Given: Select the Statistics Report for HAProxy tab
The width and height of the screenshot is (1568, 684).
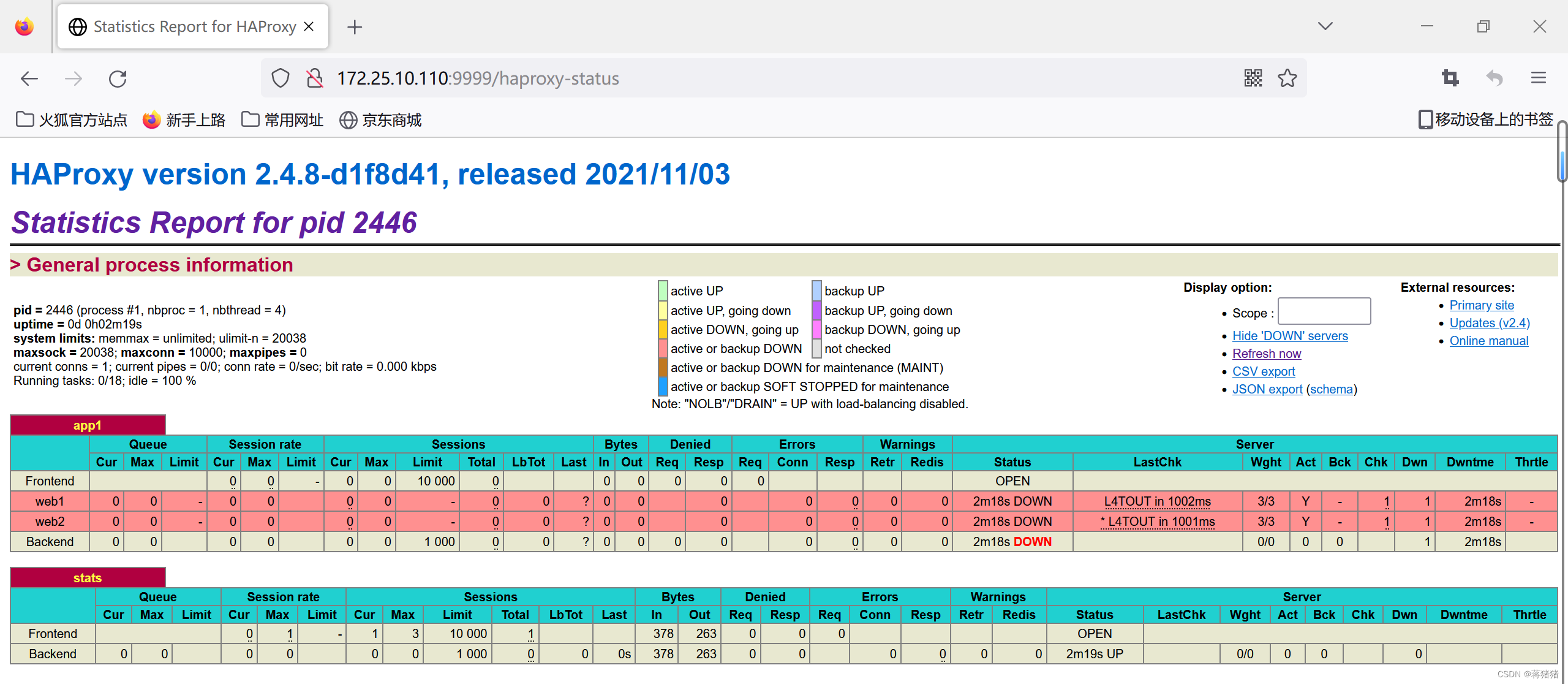Looking at the screenshot, I should coord(193,26).
